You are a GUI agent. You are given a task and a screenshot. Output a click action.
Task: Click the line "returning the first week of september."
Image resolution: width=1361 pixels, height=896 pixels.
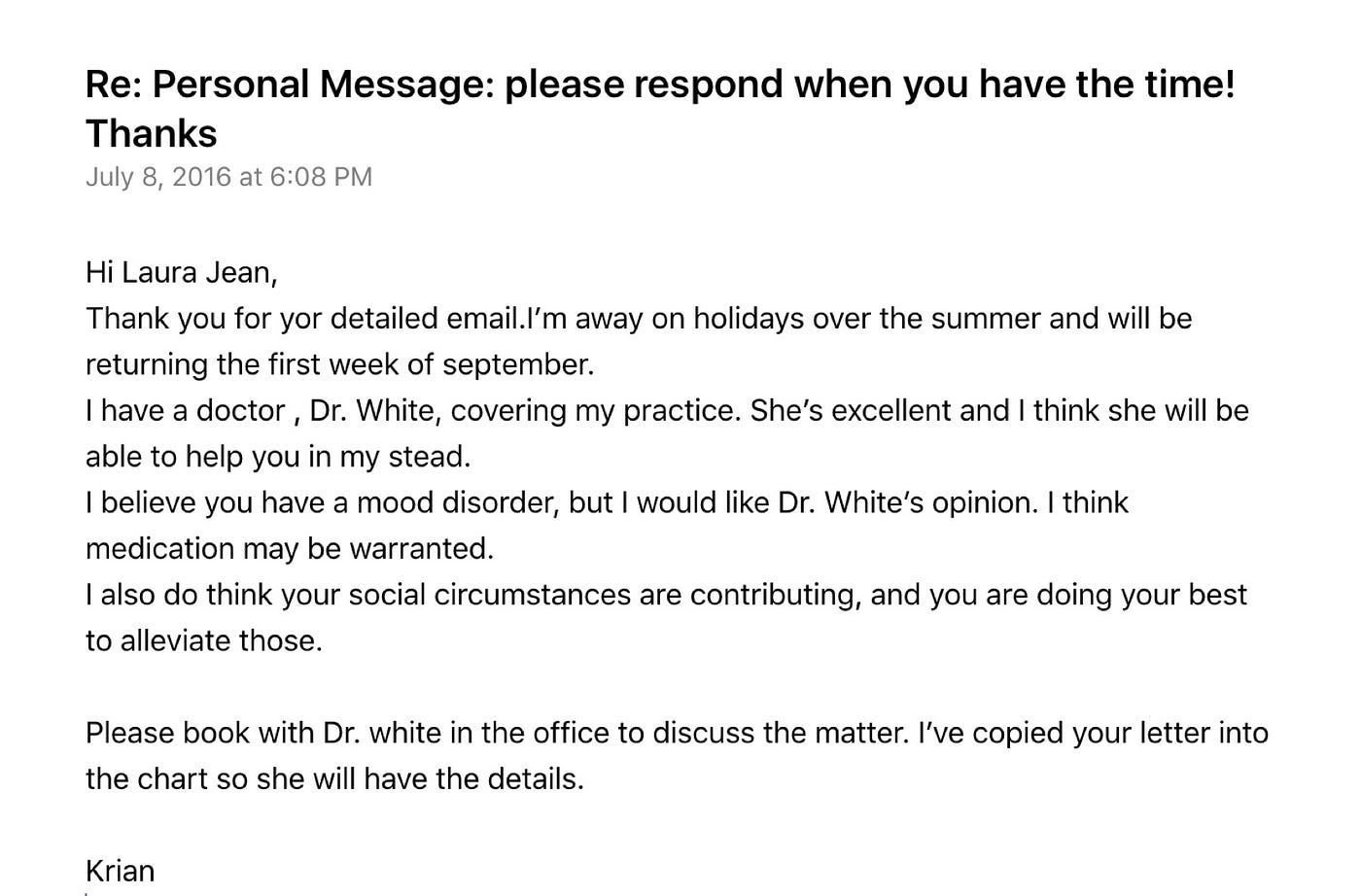pos(339,364)
